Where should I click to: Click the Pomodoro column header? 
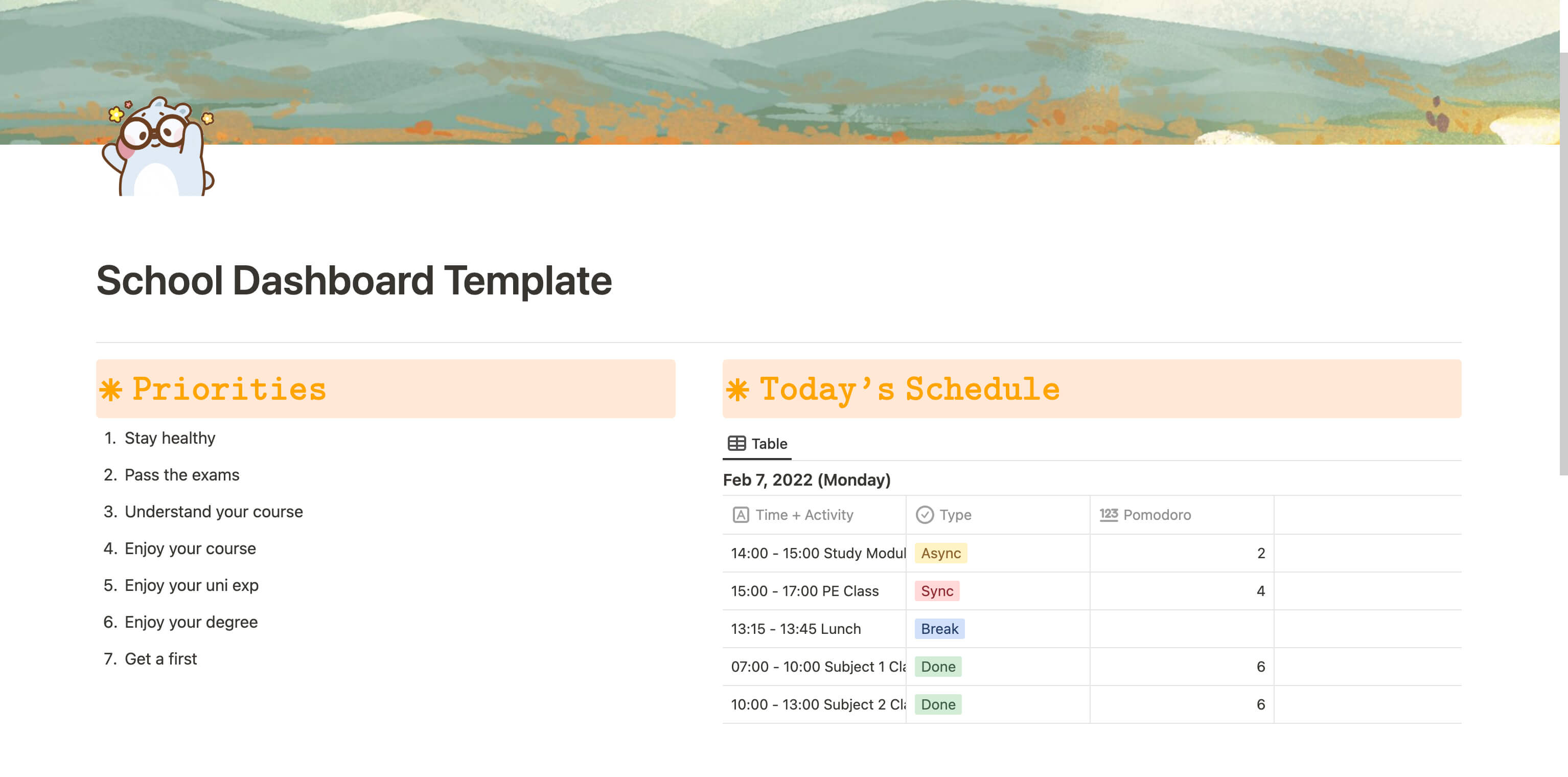pos(1156,515)
